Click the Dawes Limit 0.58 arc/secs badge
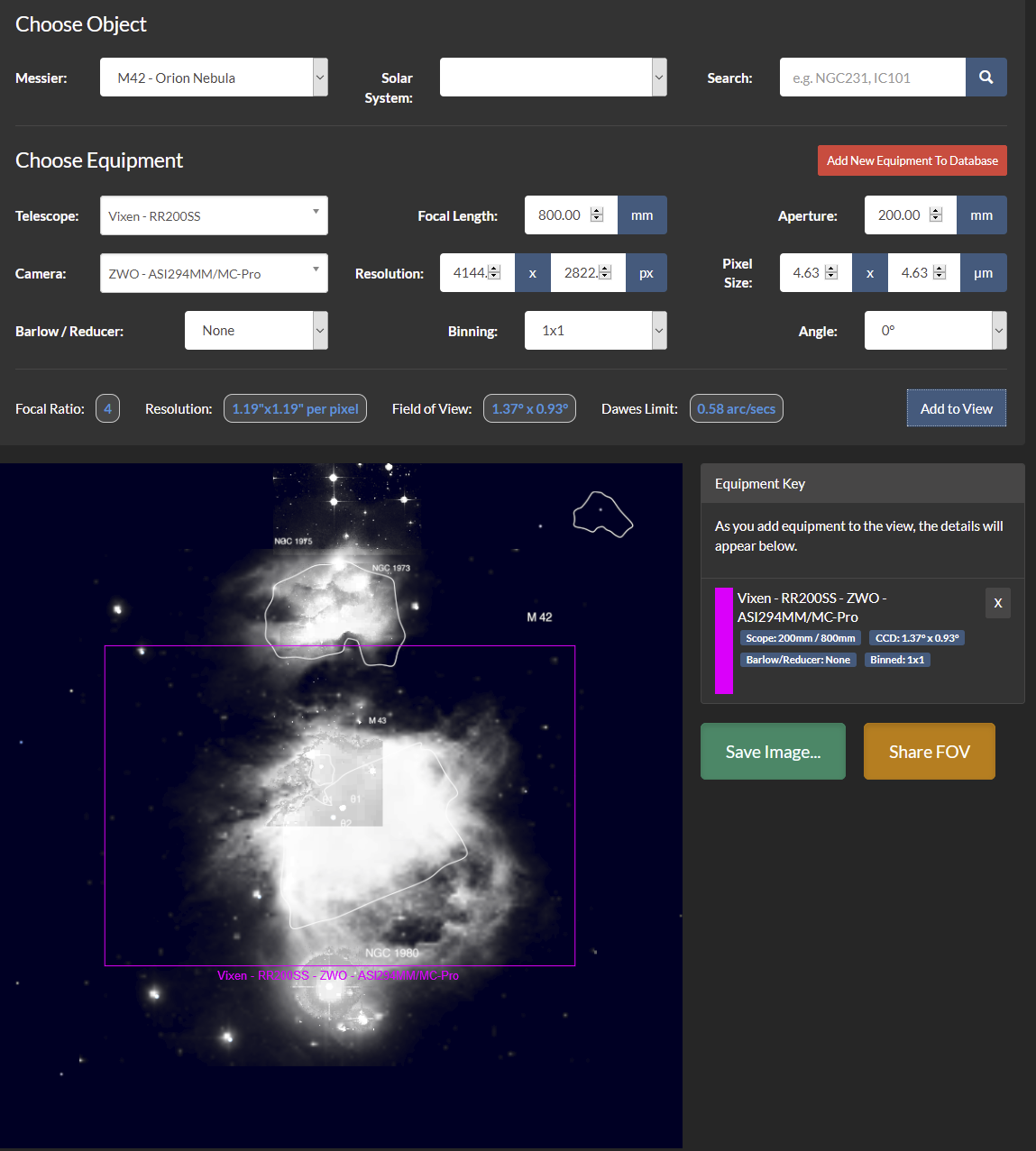1036x1151 pixels. tap(736, 408)
